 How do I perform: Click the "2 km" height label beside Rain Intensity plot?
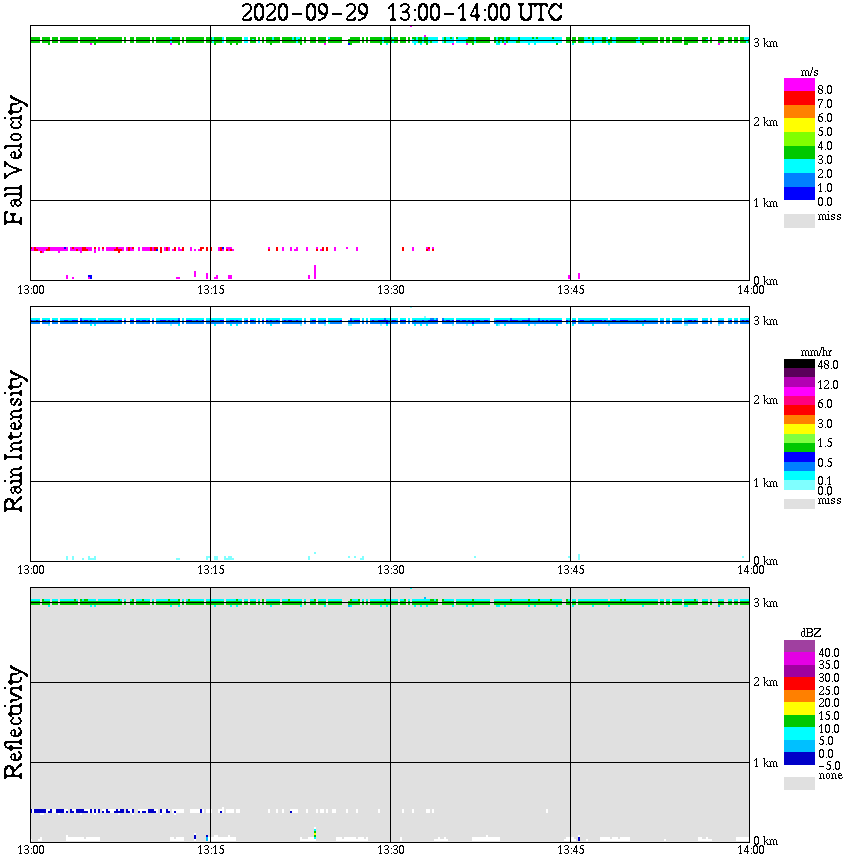click(765, 400)
